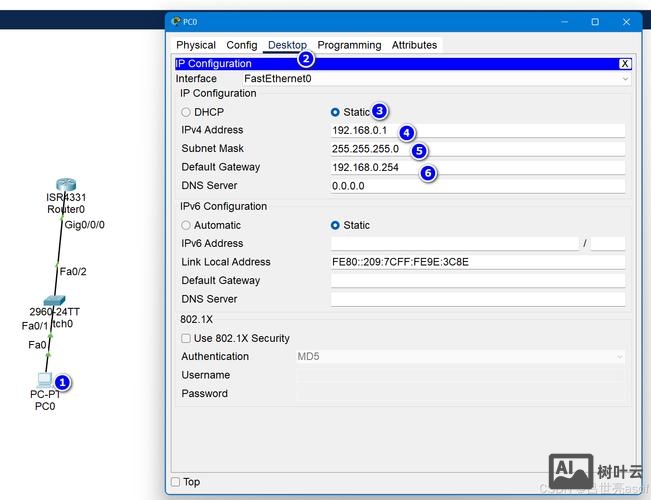This screenshot has height=500, width=651.
Task: Select Static under IPv4 IP Configuration
Action: (x=335, y=112)
